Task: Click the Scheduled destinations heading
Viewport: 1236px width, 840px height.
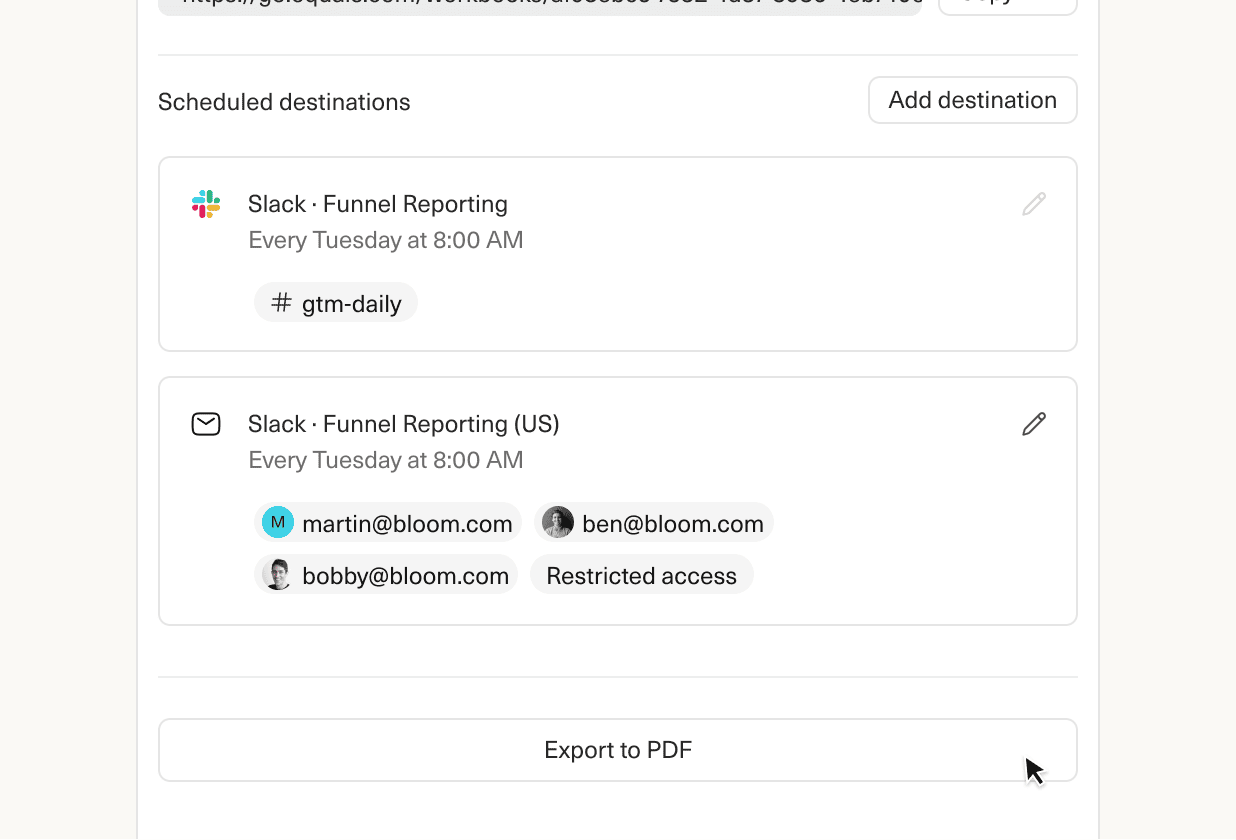Action: coord(283,101)
